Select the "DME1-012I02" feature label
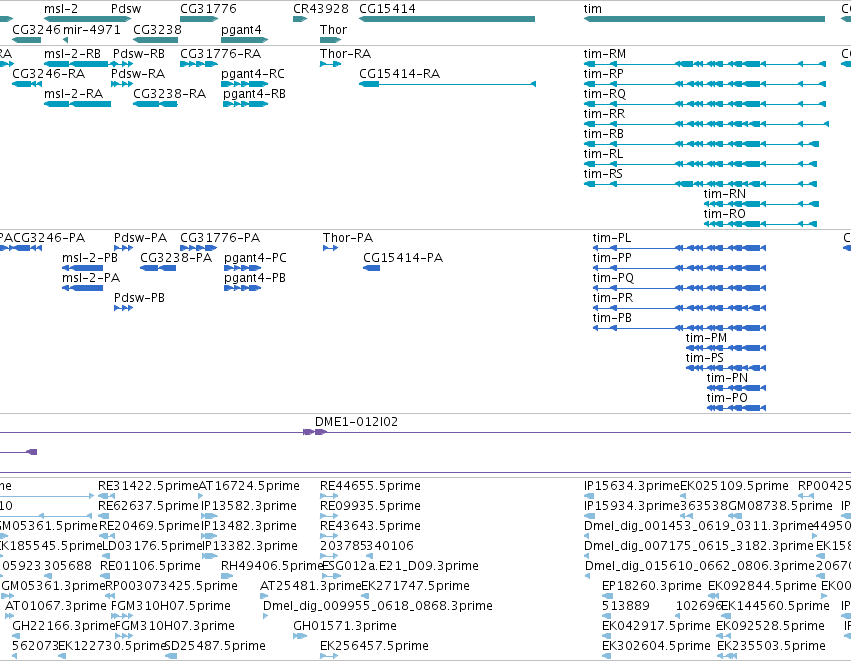851x661 pixels. 356,422
